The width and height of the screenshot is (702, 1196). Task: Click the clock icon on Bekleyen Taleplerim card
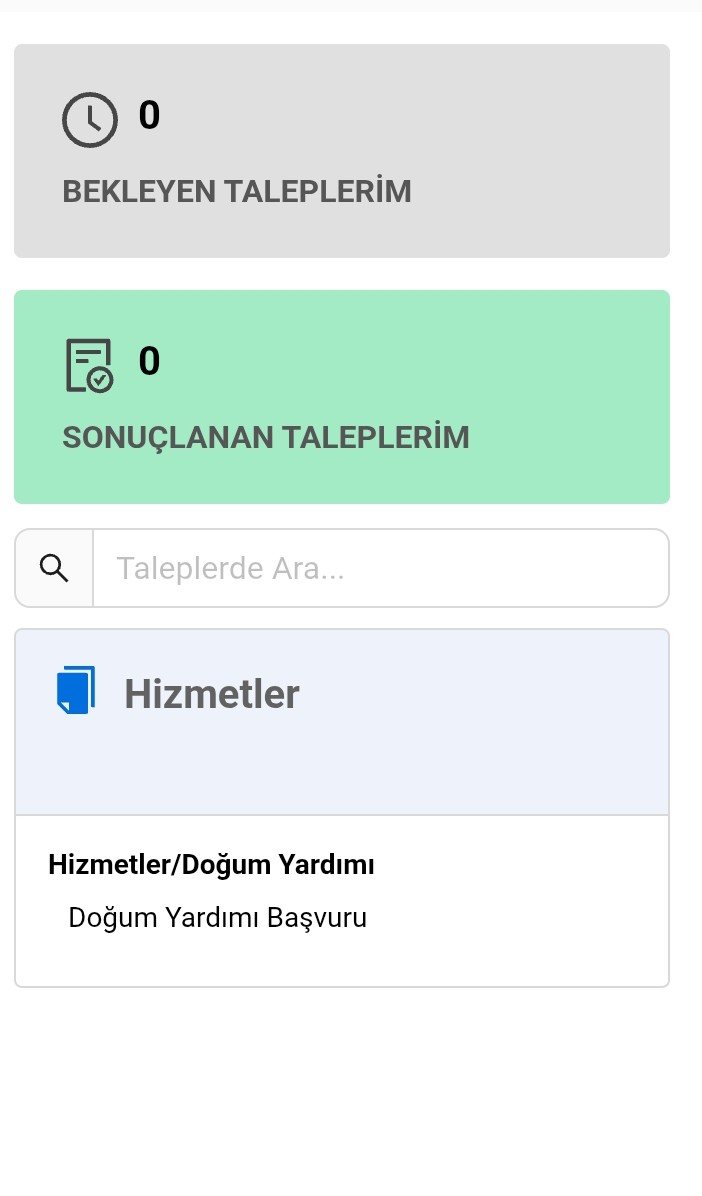tap(90, 118)
